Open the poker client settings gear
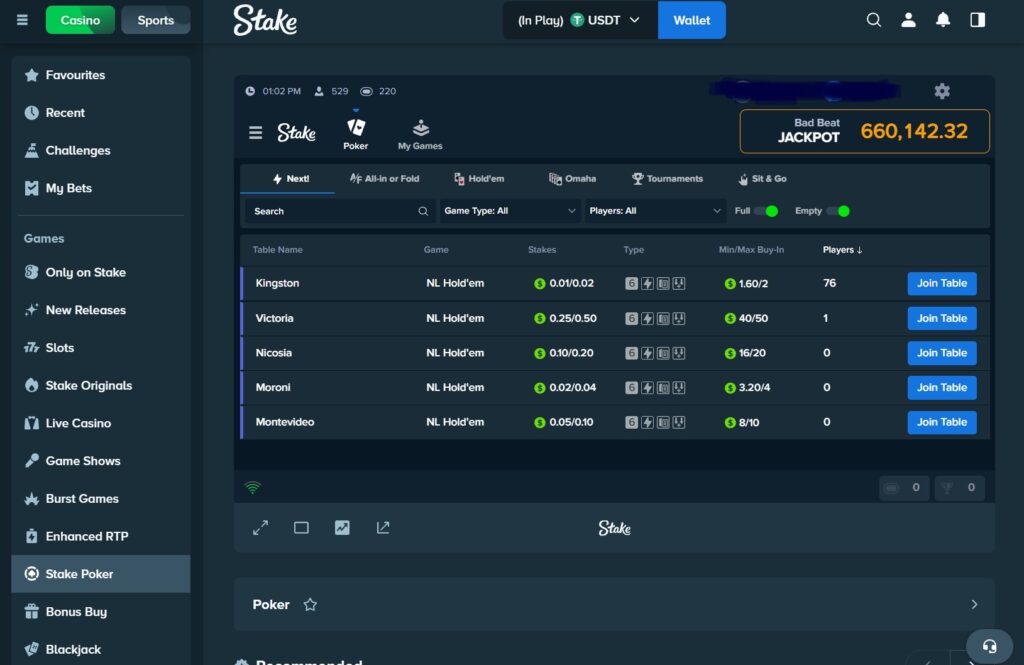The image size is (1024, 665). pyautogui.click(x=941, y=91)
